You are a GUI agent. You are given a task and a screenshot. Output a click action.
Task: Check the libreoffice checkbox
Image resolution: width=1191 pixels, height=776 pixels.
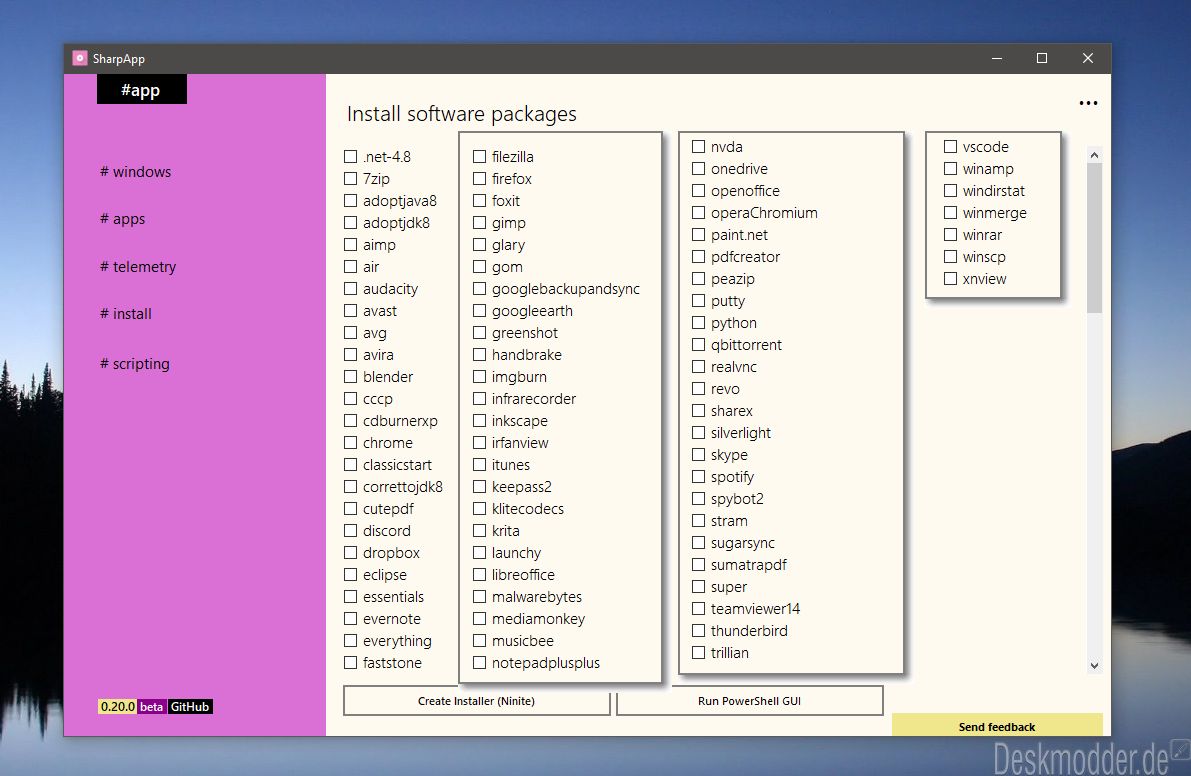(479, 575)
